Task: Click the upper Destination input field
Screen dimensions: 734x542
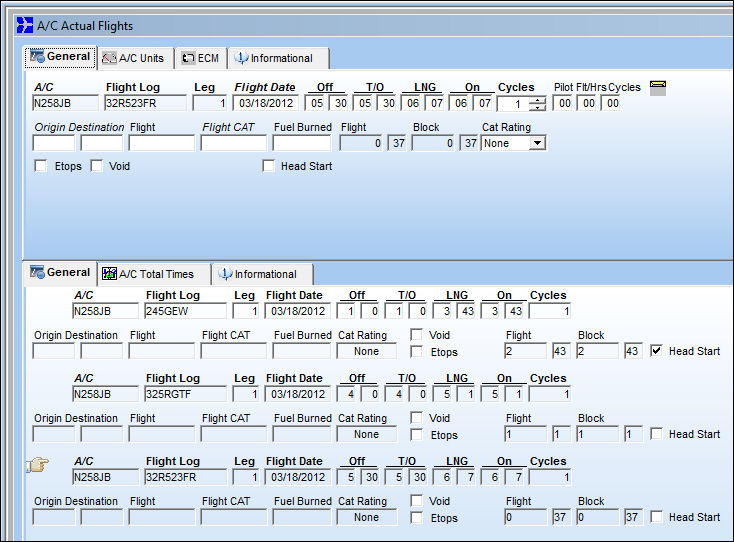Action: point(102,143)
